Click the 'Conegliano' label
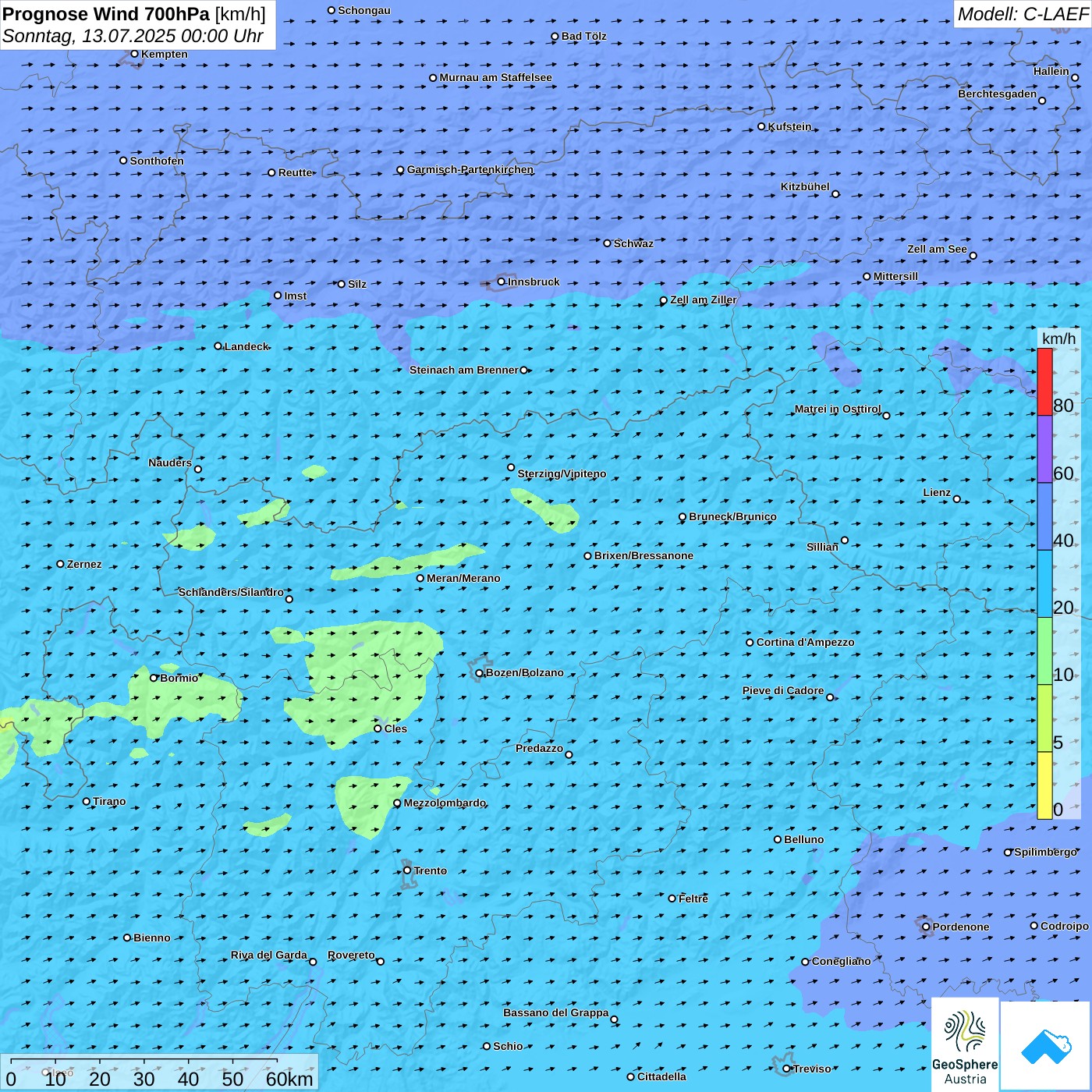The width and height of the screenshot is (1092, 1092). coord(841,961)
